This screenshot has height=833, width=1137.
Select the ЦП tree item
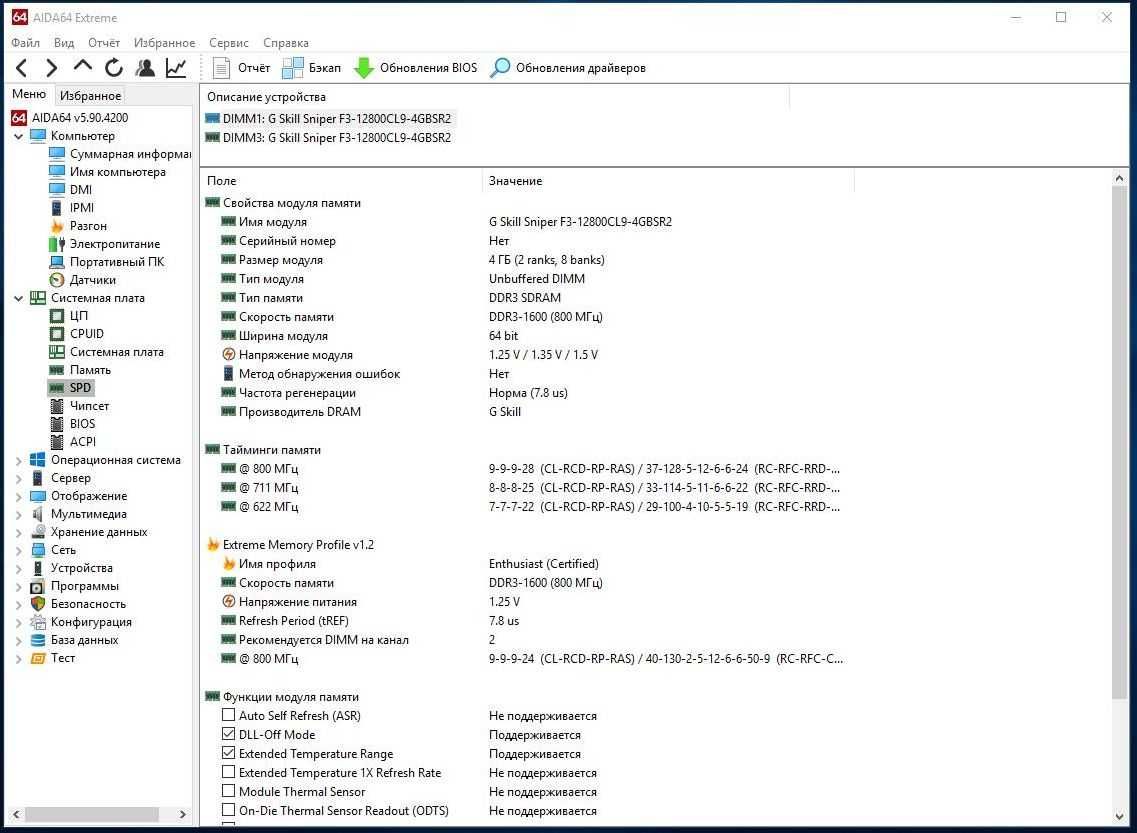[79, 316]
